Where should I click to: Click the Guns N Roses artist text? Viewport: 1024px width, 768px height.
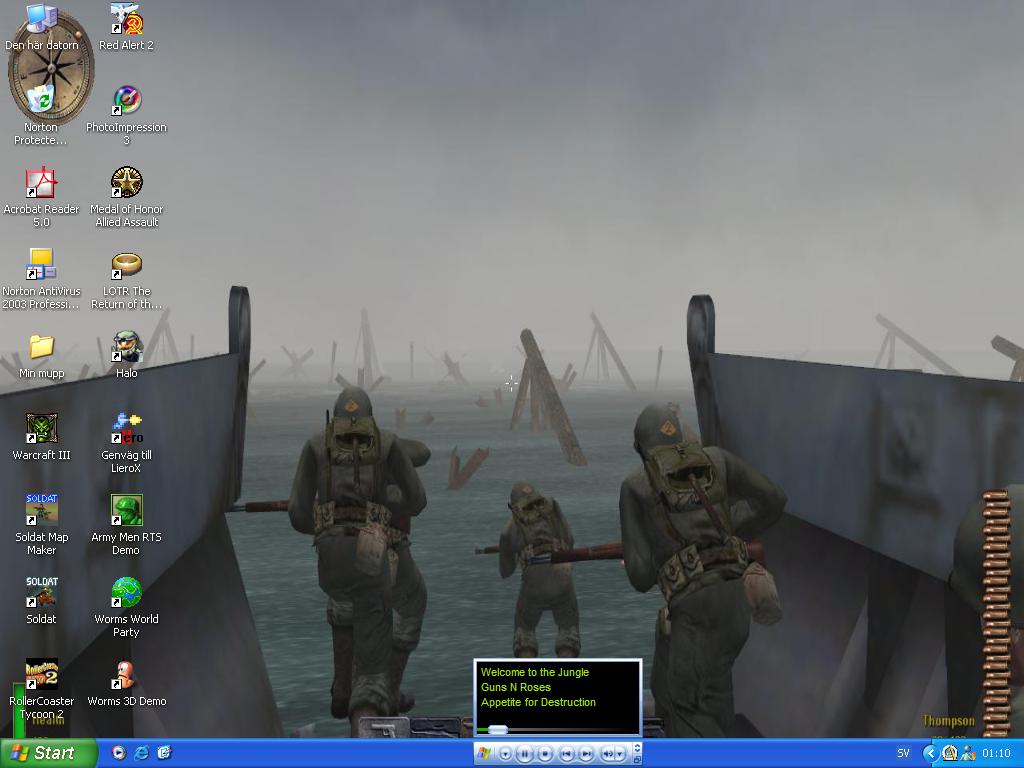516,687
